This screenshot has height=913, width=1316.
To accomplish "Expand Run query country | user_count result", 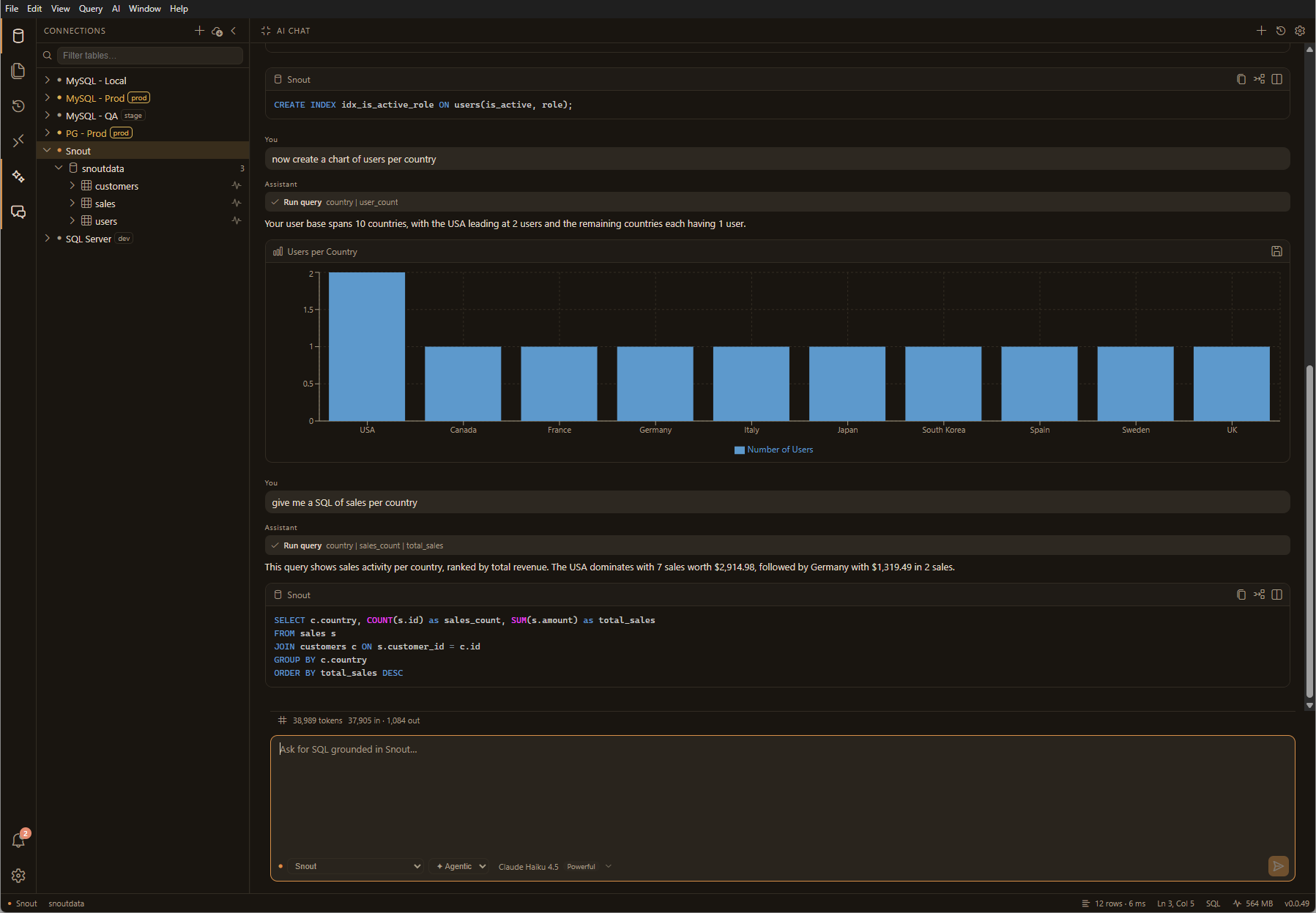I will 777,202.
